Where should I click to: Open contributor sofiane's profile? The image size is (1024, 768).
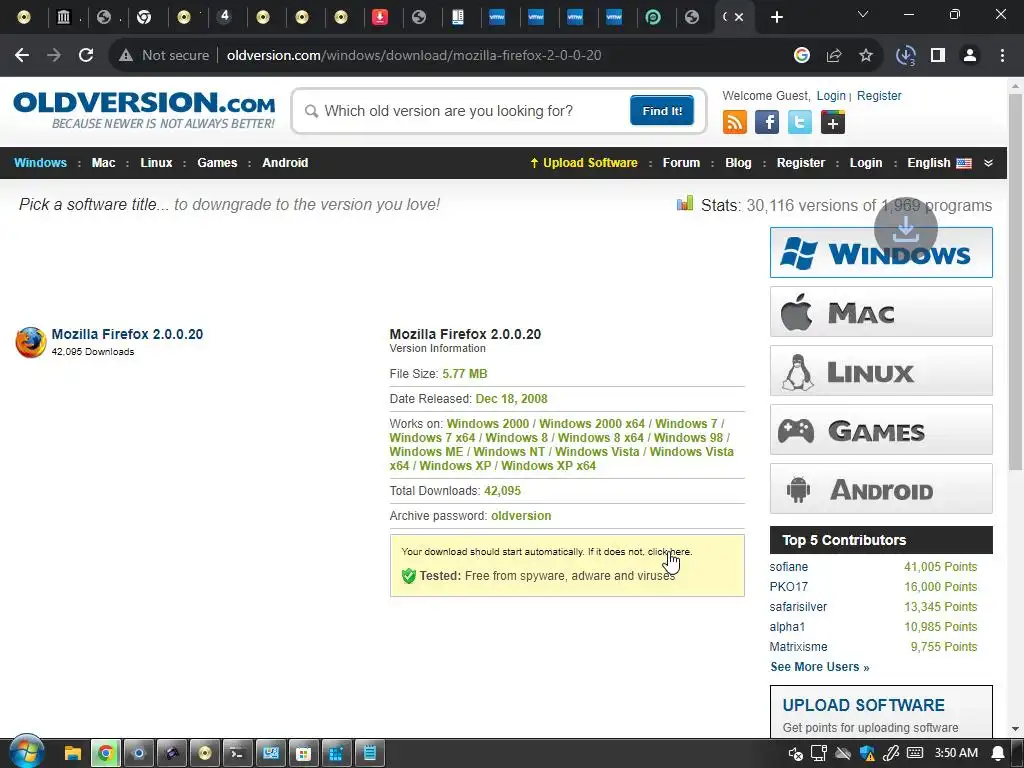tap(788, 567)
